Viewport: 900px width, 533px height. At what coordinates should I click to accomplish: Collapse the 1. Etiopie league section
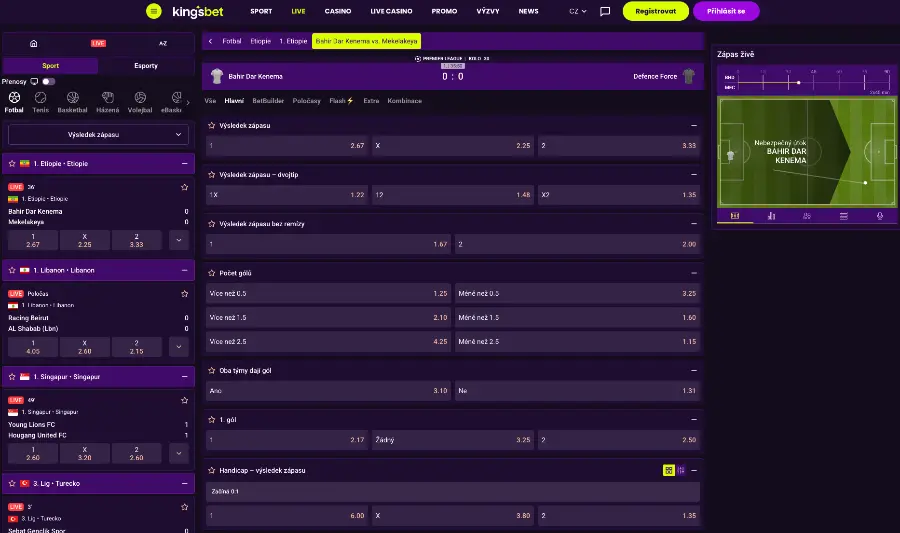[184, 164]
